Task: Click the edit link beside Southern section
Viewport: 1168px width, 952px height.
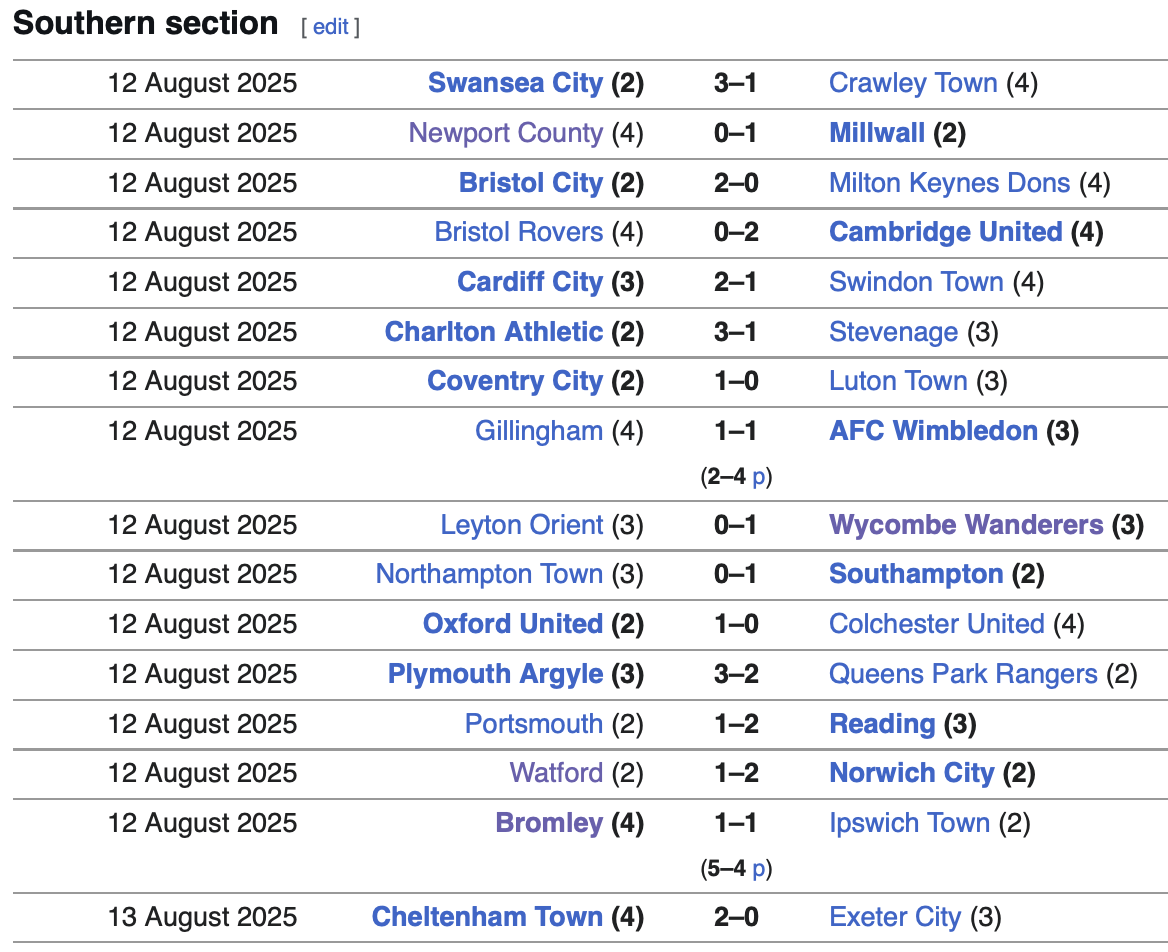Action: (330, 27)
